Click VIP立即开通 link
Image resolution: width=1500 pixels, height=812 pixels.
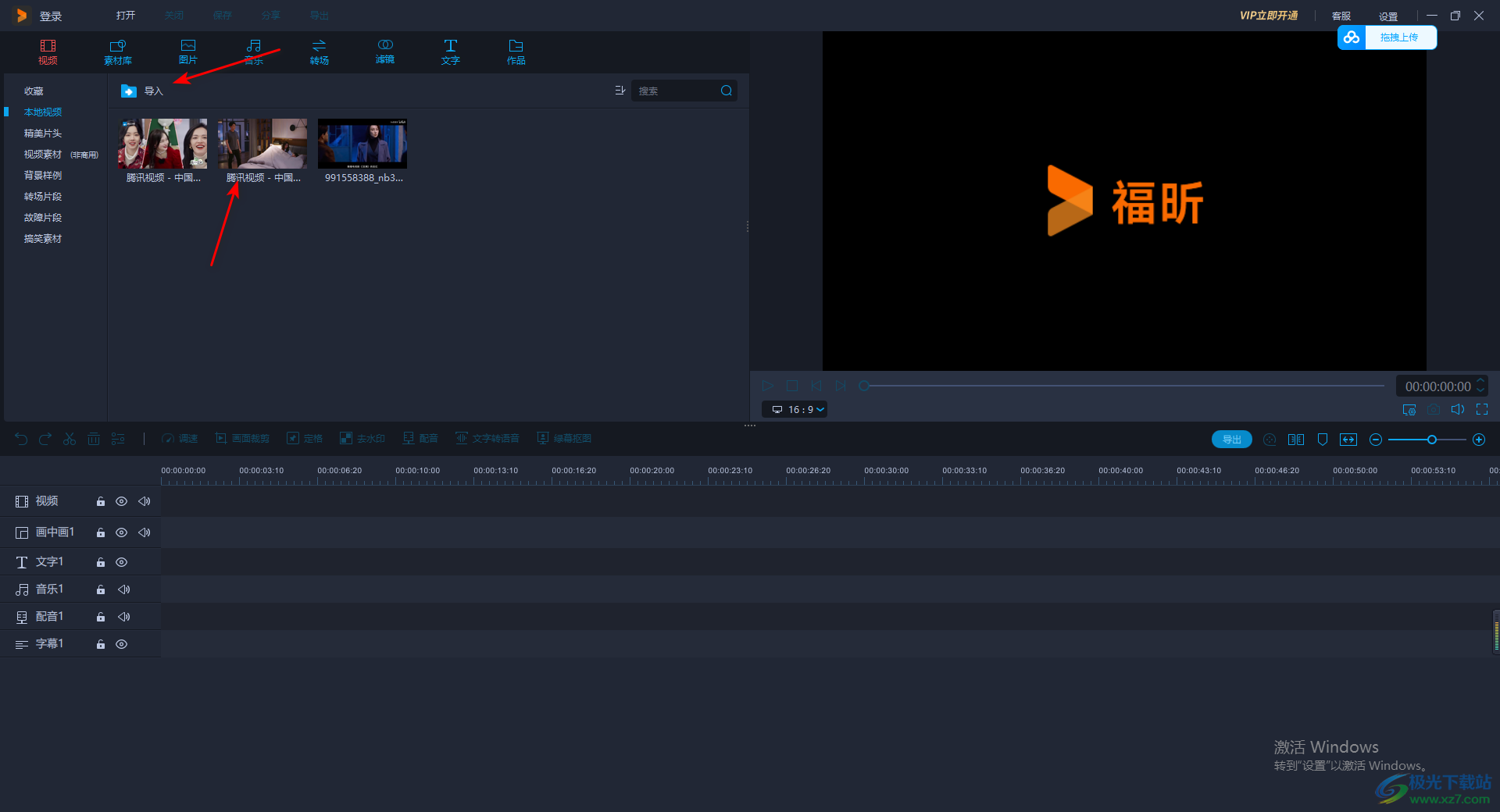[x=1269, y=16]
